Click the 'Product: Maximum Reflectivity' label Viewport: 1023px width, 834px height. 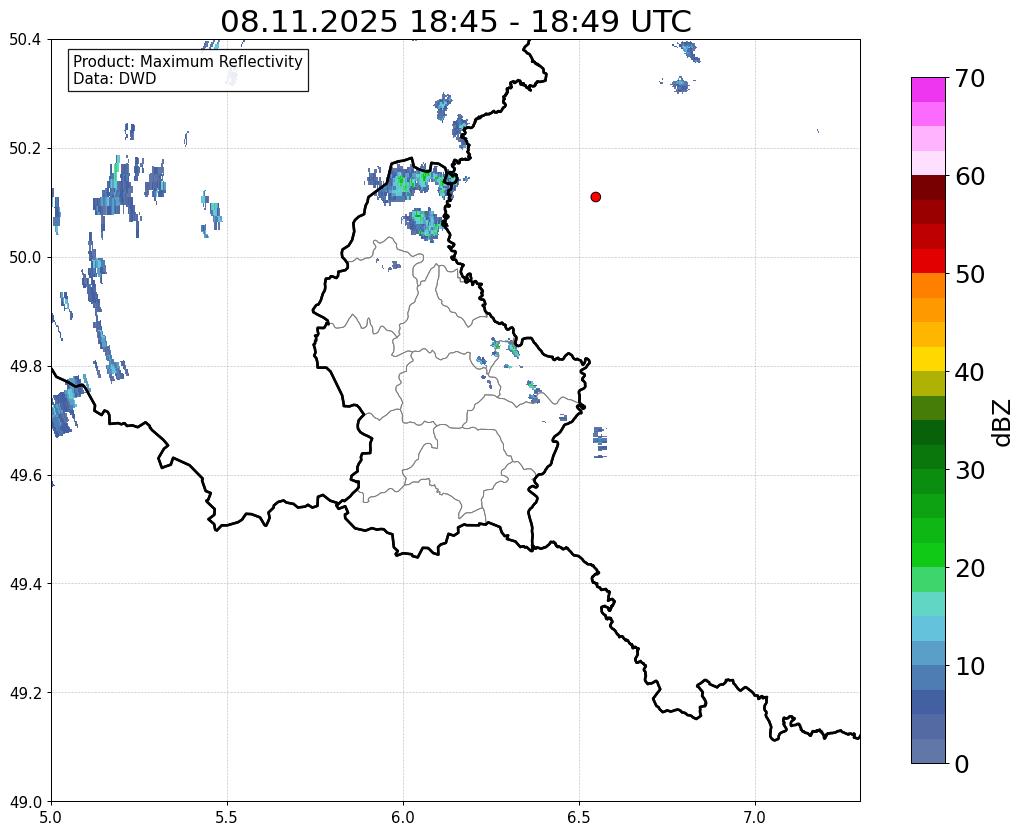pyautogui.click(x=188, y=61)
